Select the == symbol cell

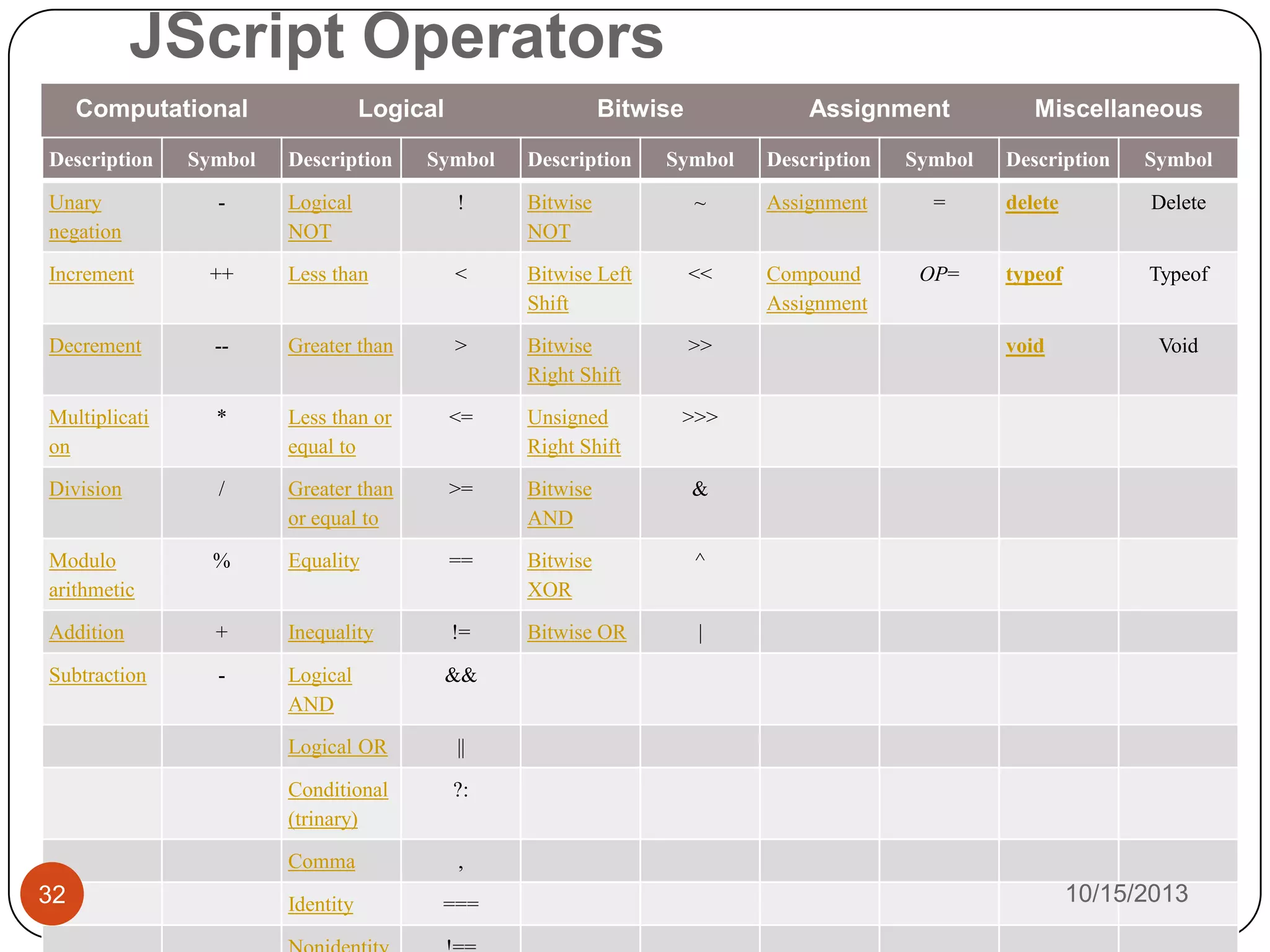461,575
